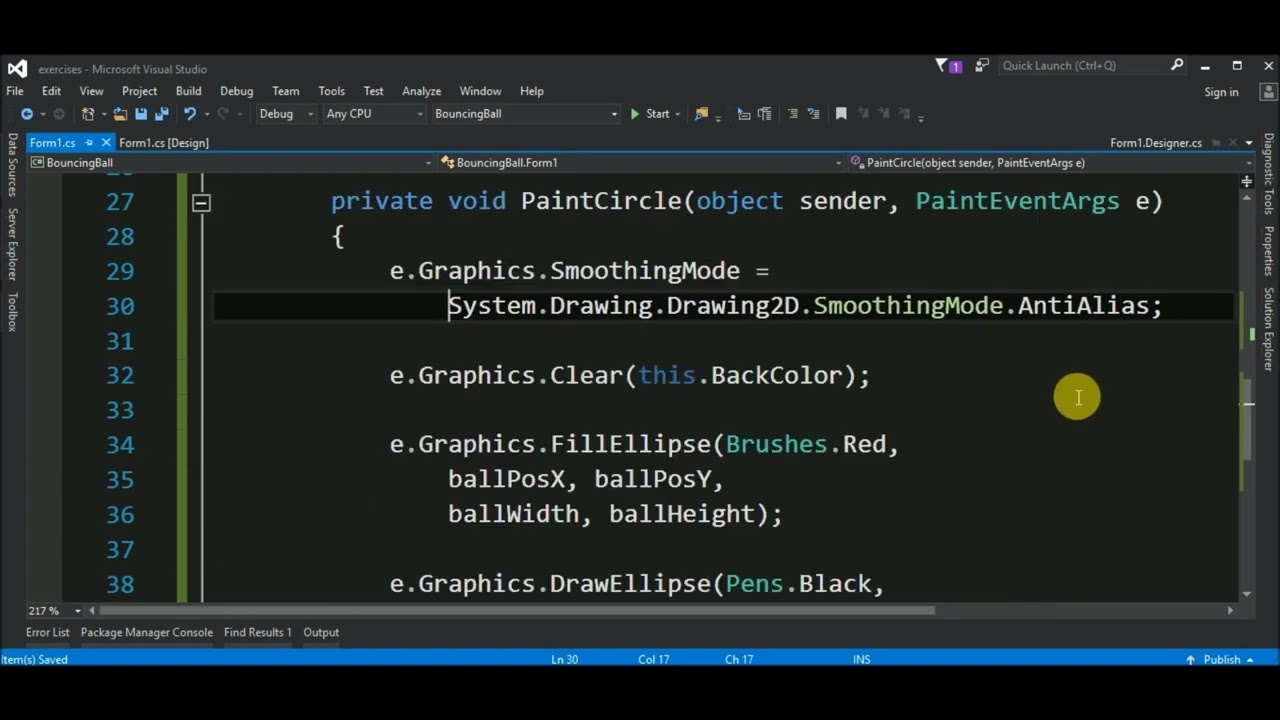
Task: Click the Save All icon
Action: point(160,114)
